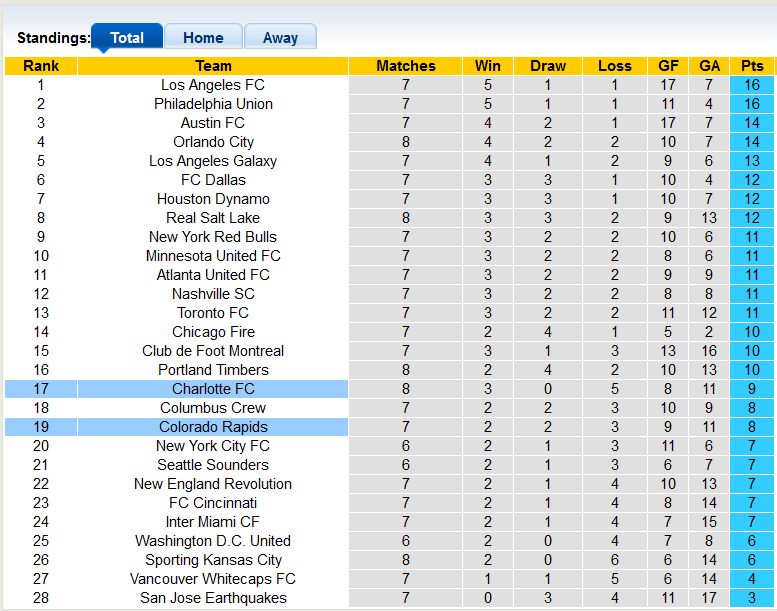Click the Pts column header
This screenshot has height=611, width=777.
(752, 66)
